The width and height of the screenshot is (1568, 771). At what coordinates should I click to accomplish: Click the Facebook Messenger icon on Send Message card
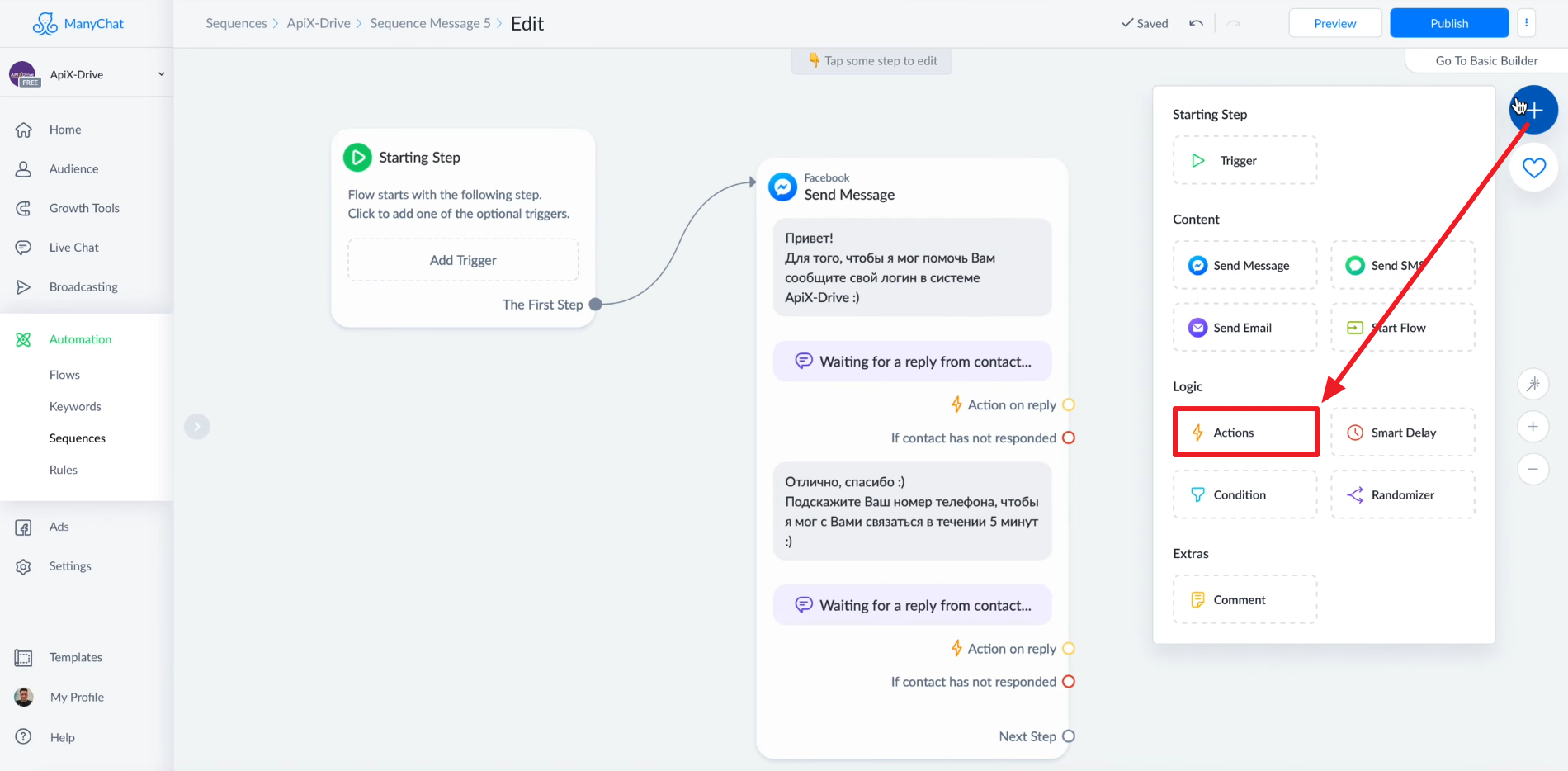coord(782,187)
